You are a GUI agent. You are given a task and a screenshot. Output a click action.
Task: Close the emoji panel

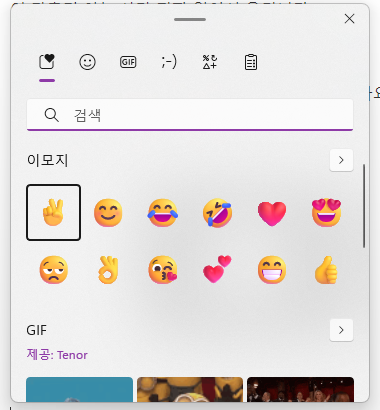pyautogui.click(x=349, y=19)
